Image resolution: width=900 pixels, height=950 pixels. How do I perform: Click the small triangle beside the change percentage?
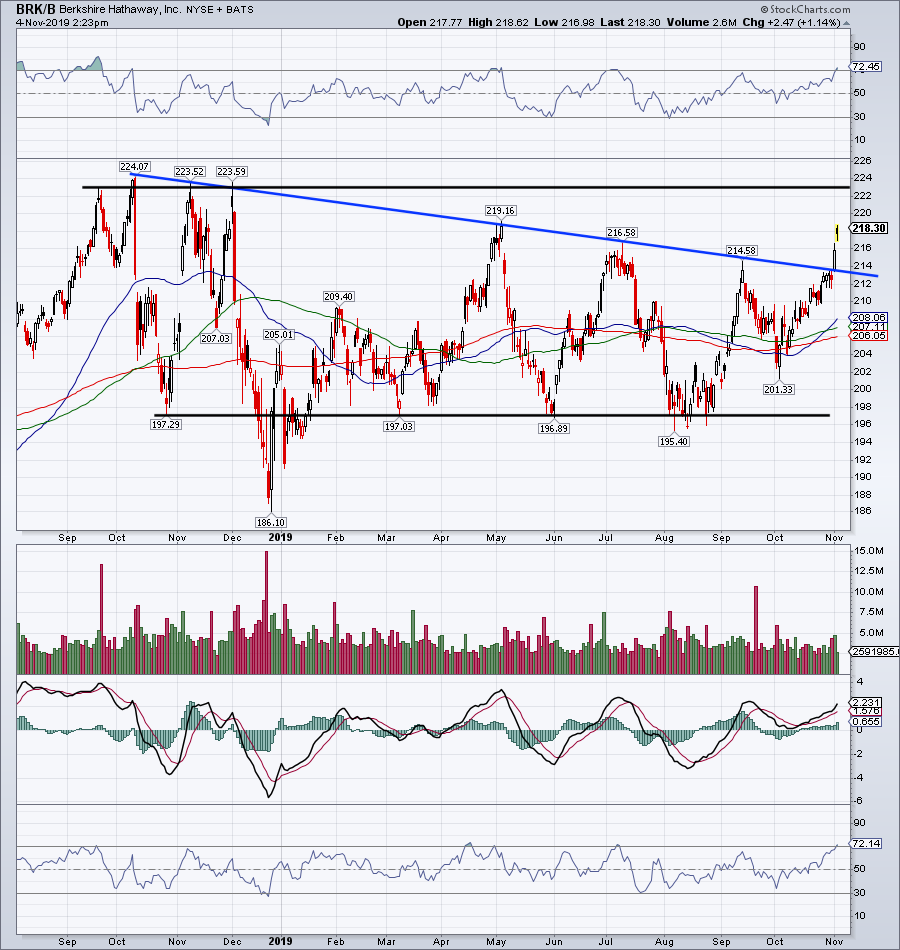[847, 23]
